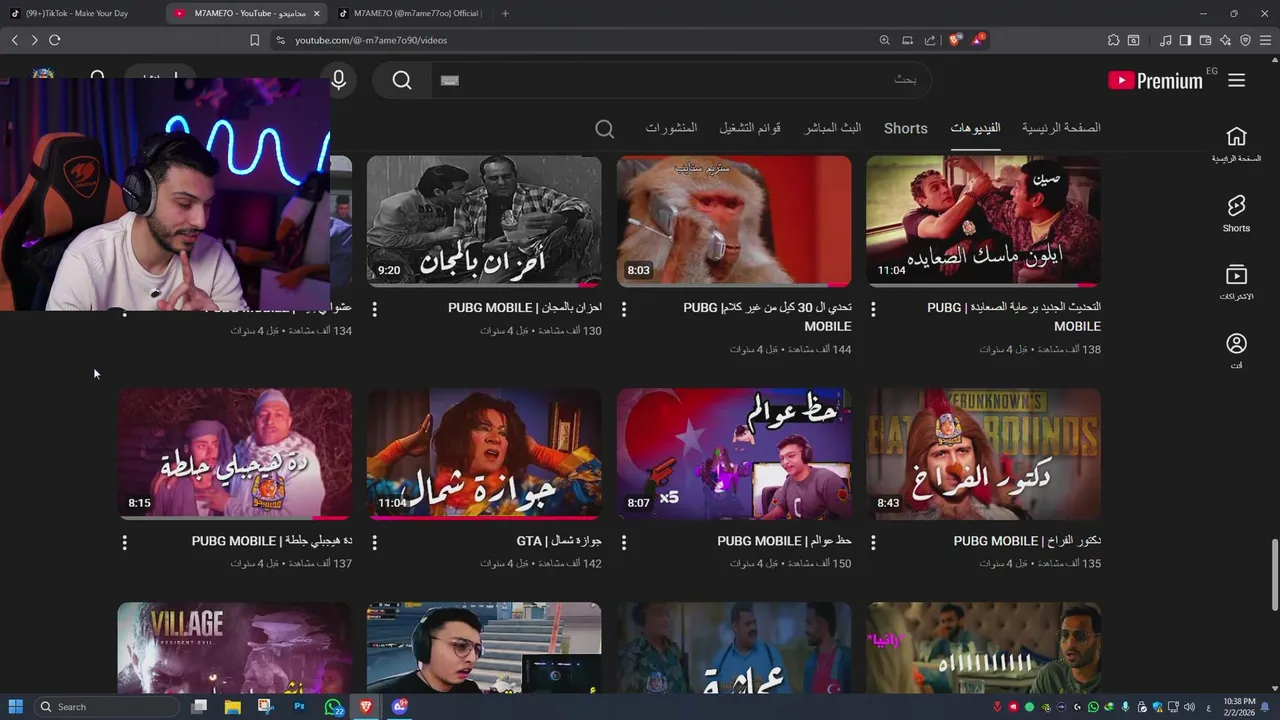
Task: Click the voice search microphone button
Action: pyautogui.click(x=338, y=80)
